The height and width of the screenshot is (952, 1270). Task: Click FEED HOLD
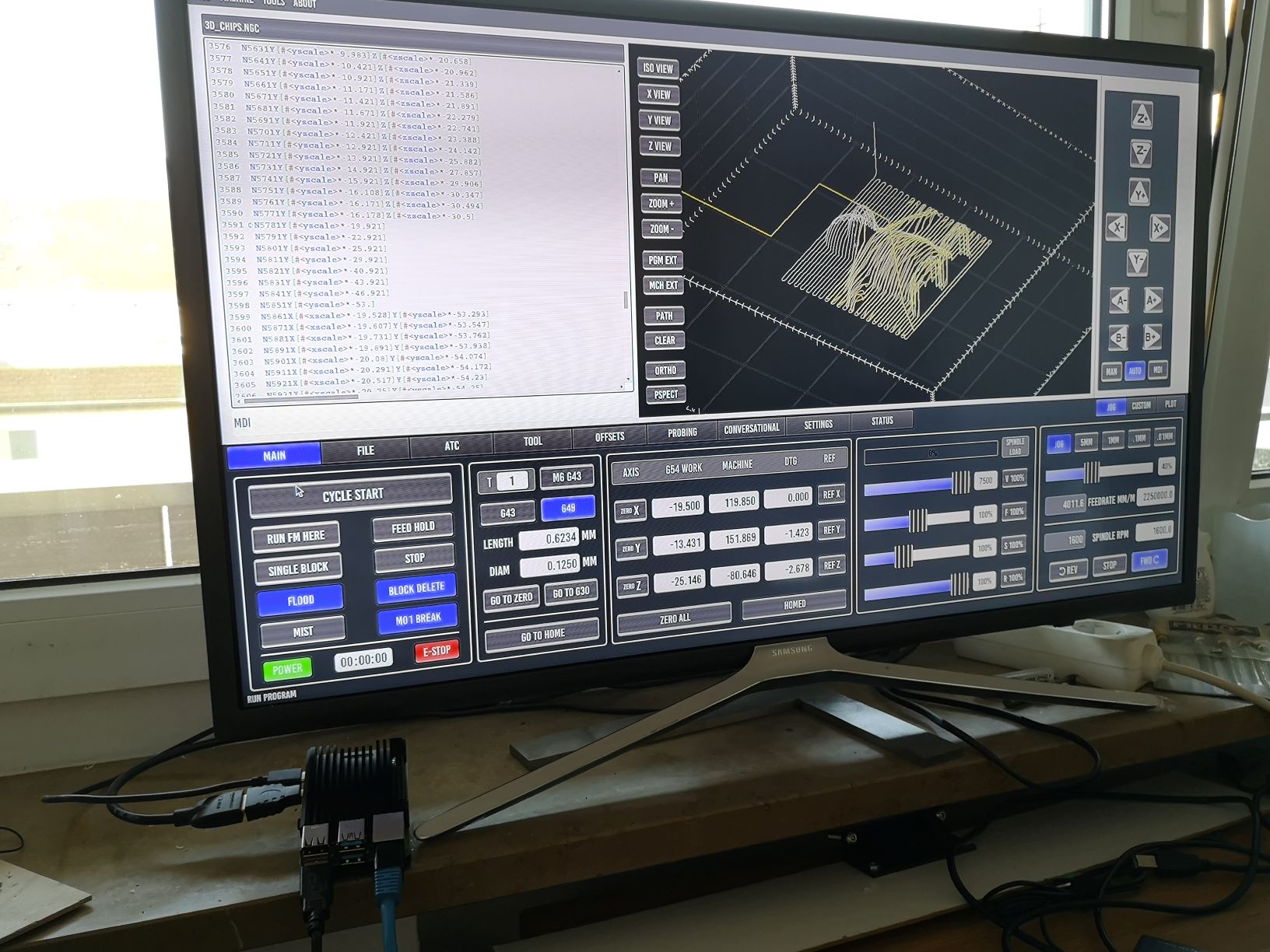[x=413, y=527]
